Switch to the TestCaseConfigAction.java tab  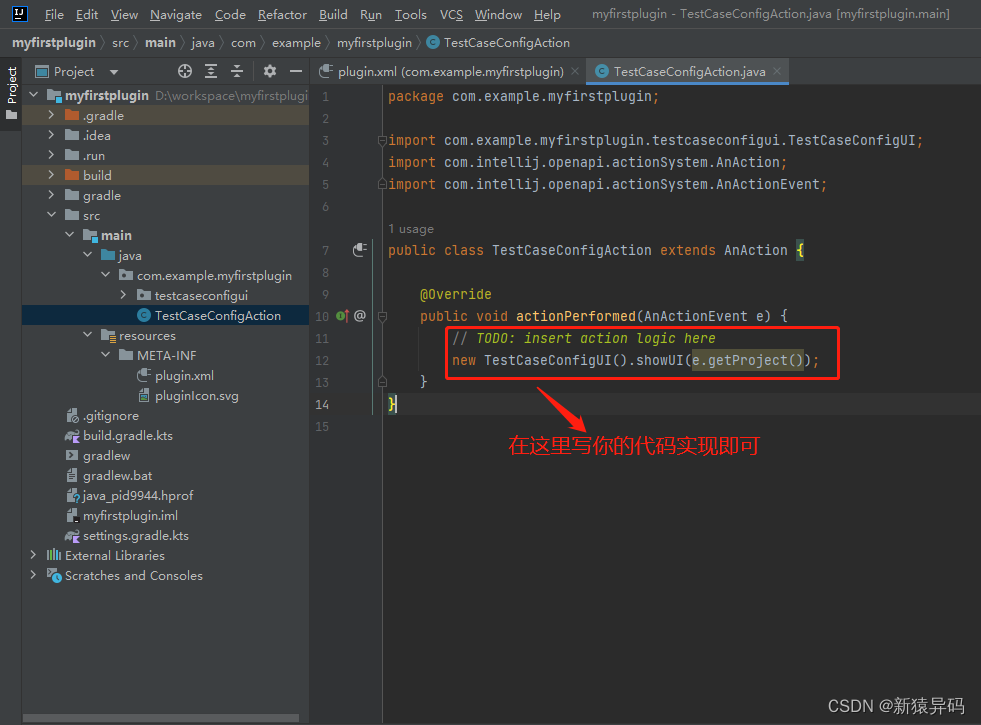coord(688,71)
